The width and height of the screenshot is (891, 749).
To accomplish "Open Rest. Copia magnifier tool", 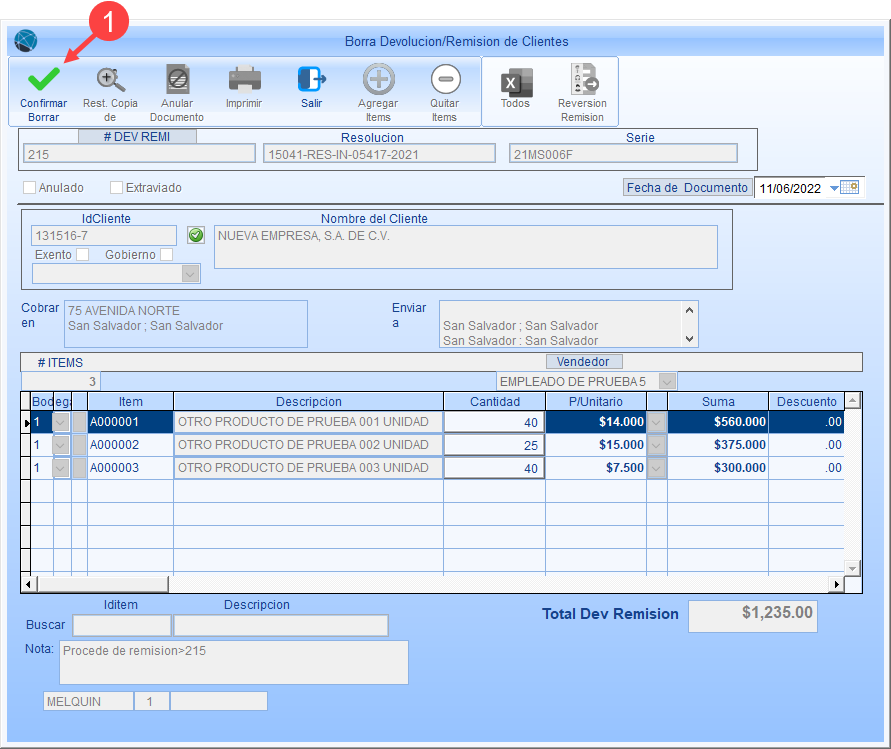I will point(110,80).
